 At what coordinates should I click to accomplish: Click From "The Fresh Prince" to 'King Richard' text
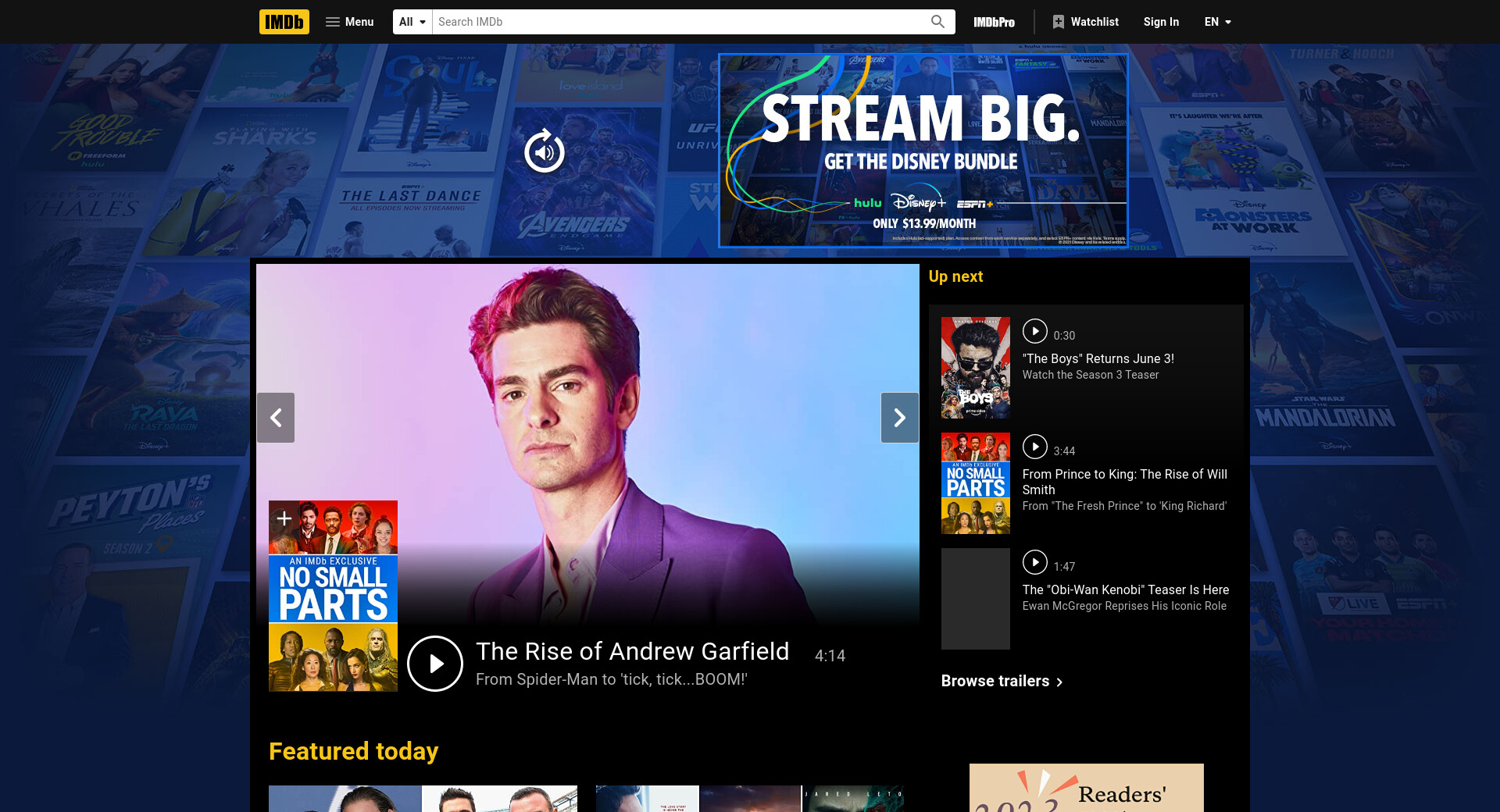pyautogui.click(x=1124, y=506)
